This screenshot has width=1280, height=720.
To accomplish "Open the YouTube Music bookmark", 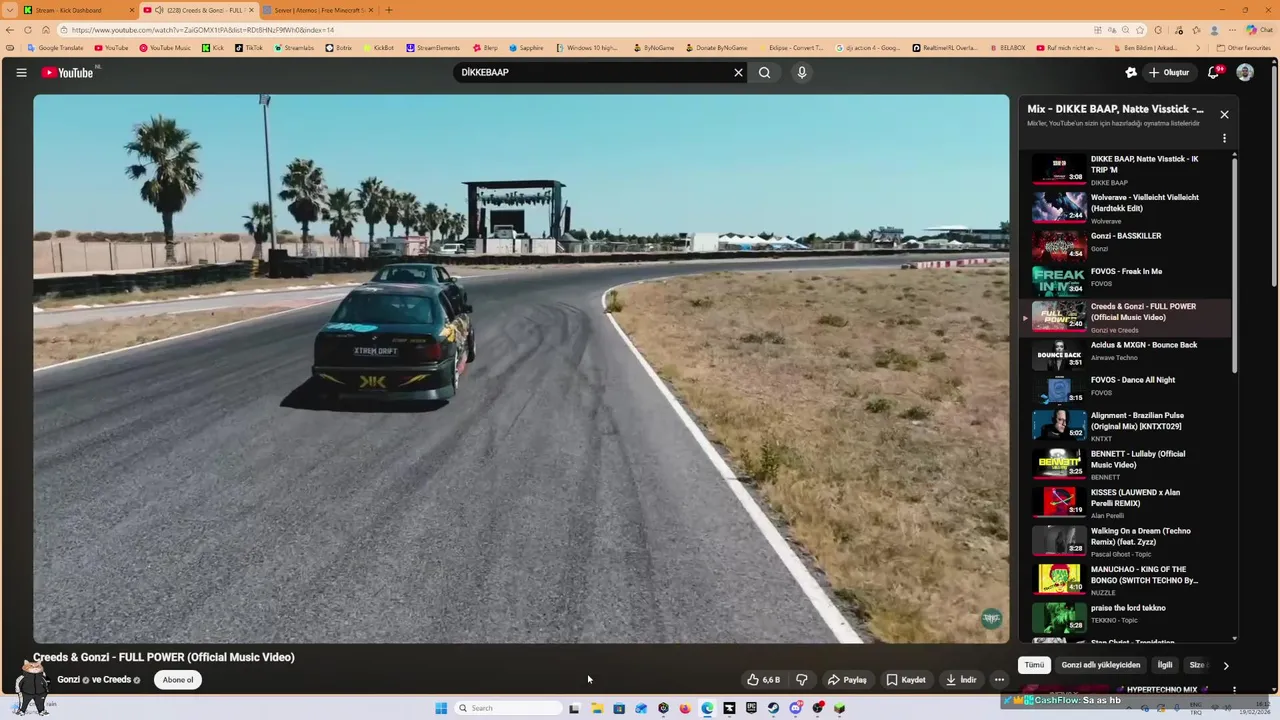I will point(165,48).
